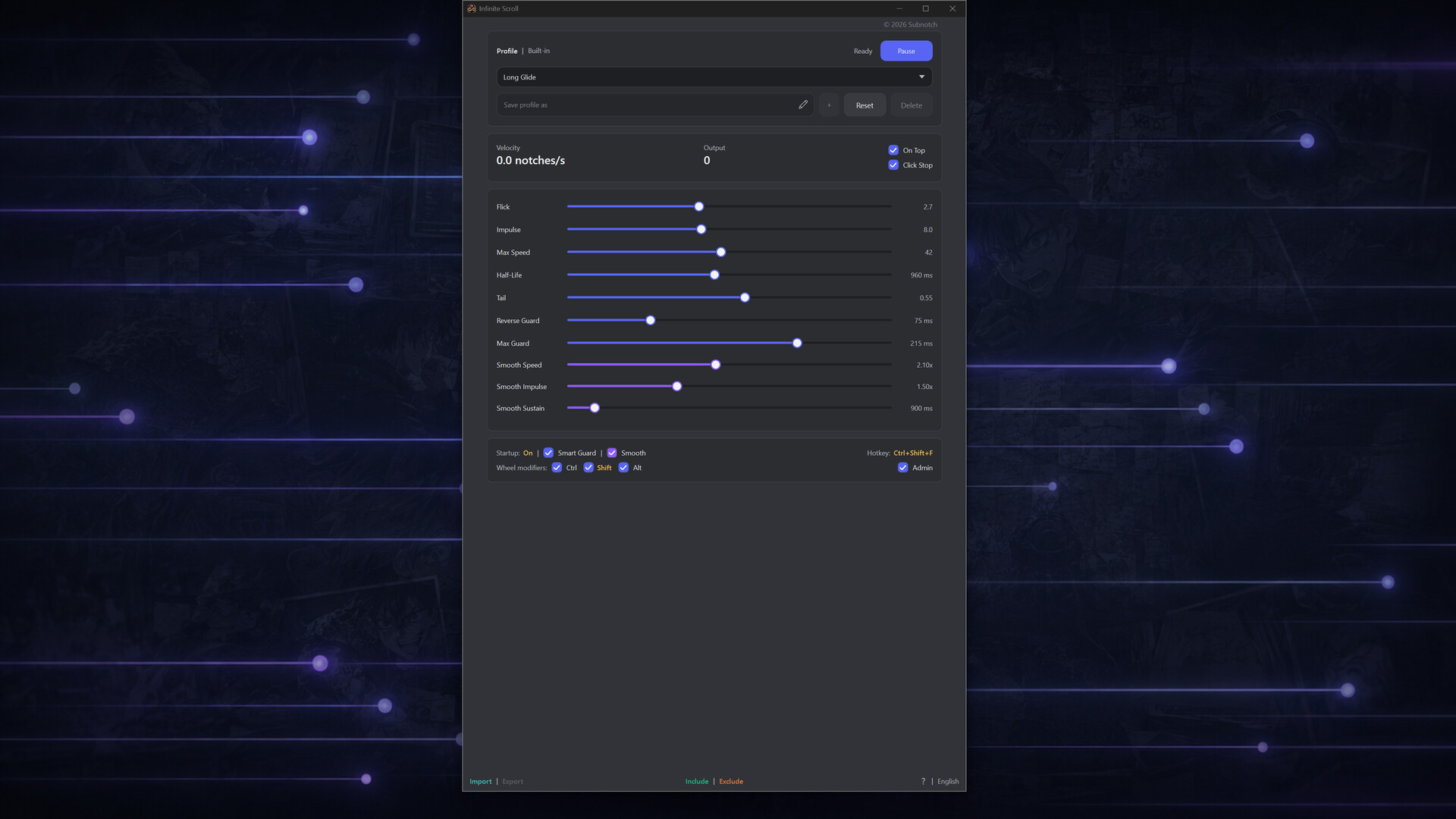This screenshot has width=1456, height=819.
Task: Click the Ready status text
Action: coord(863,51)
